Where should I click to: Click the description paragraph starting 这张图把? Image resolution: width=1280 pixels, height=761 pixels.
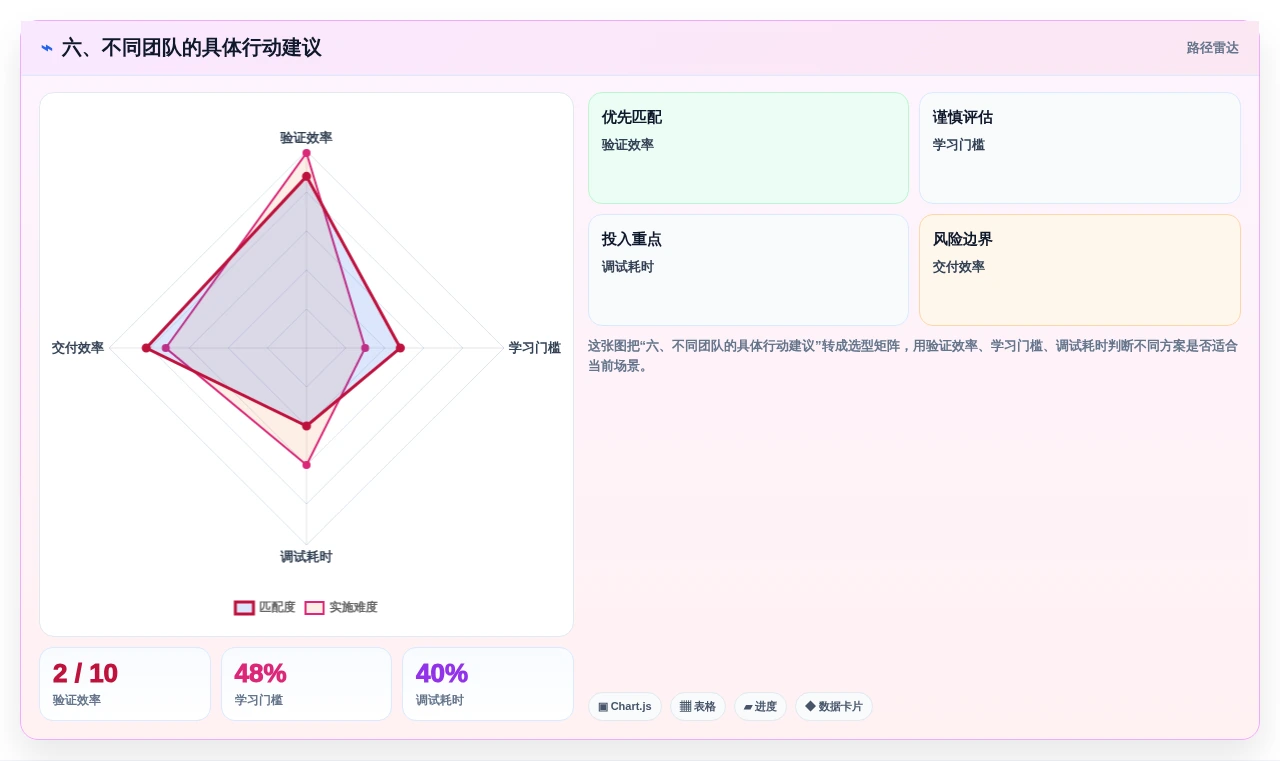[913, 356]
